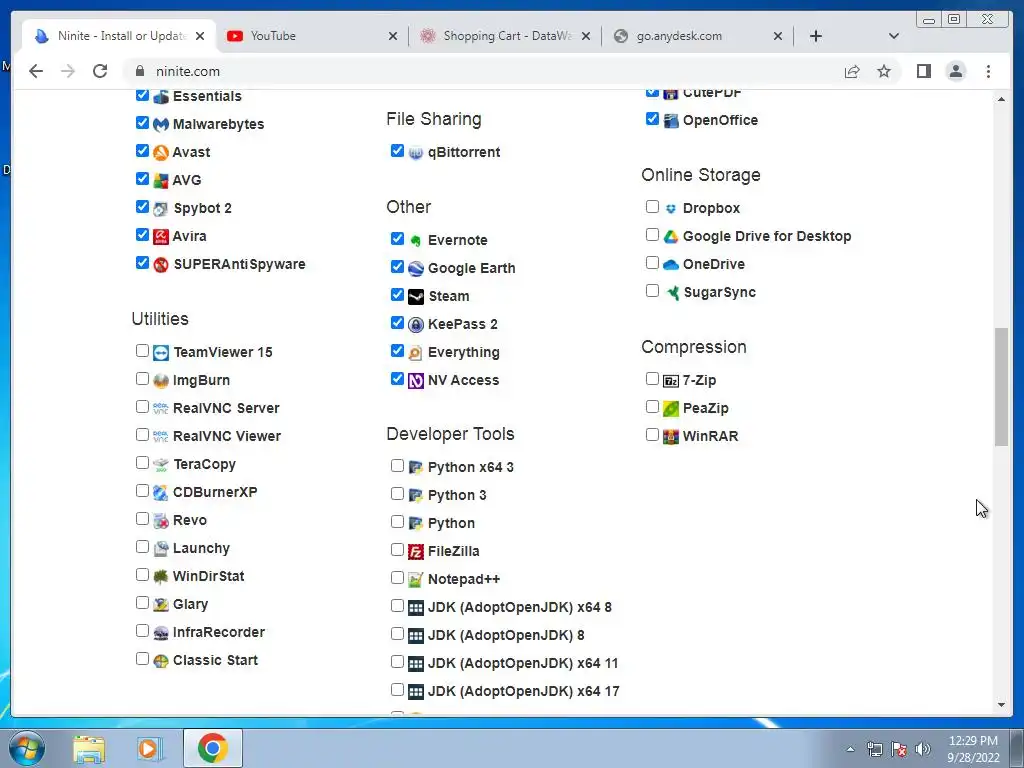
Task: Click the Notepad++ icon
Action: (416, 580)
